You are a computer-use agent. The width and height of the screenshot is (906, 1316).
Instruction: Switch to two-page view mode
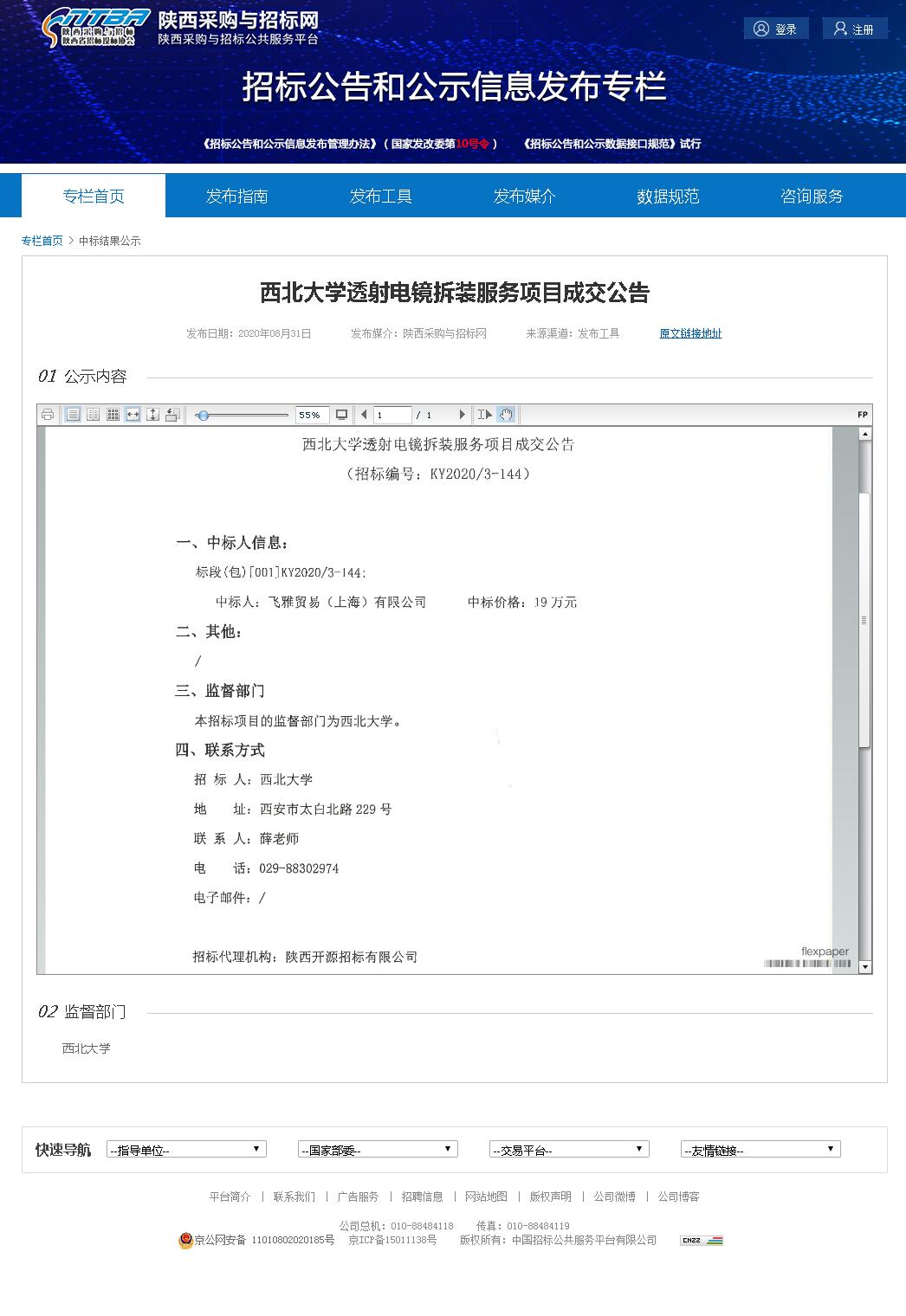(93, 415)
